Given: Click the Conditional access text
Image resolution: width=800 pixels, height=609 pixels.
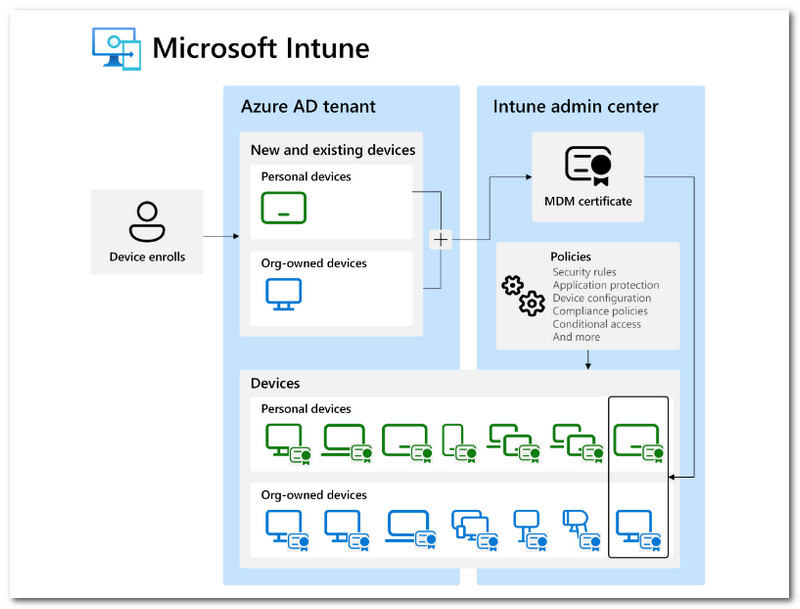Looking at the screenshot, I should click(x=596, y=324).
